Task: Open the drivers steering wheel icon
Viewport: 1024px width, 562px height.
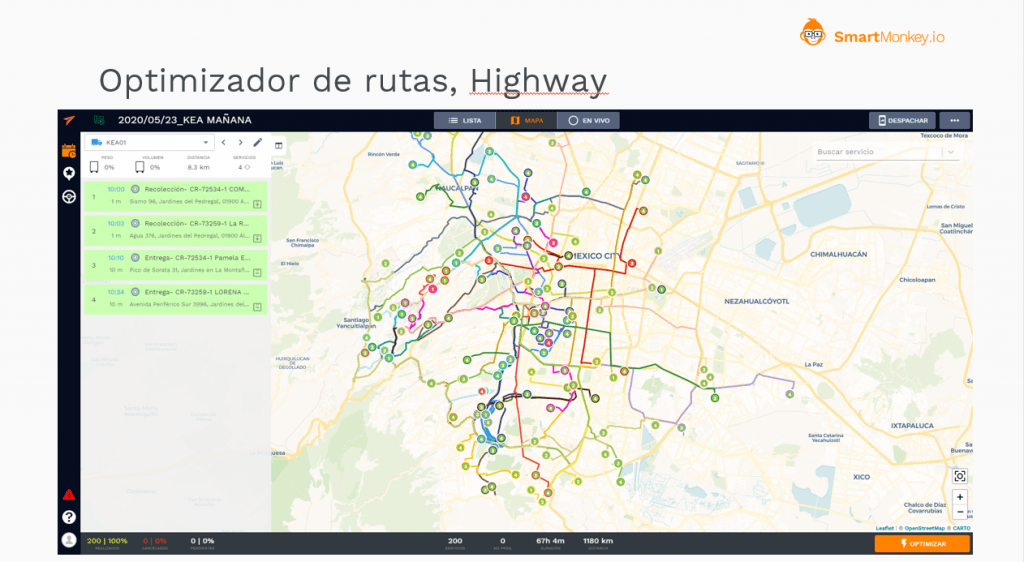Action: (69, 196)
